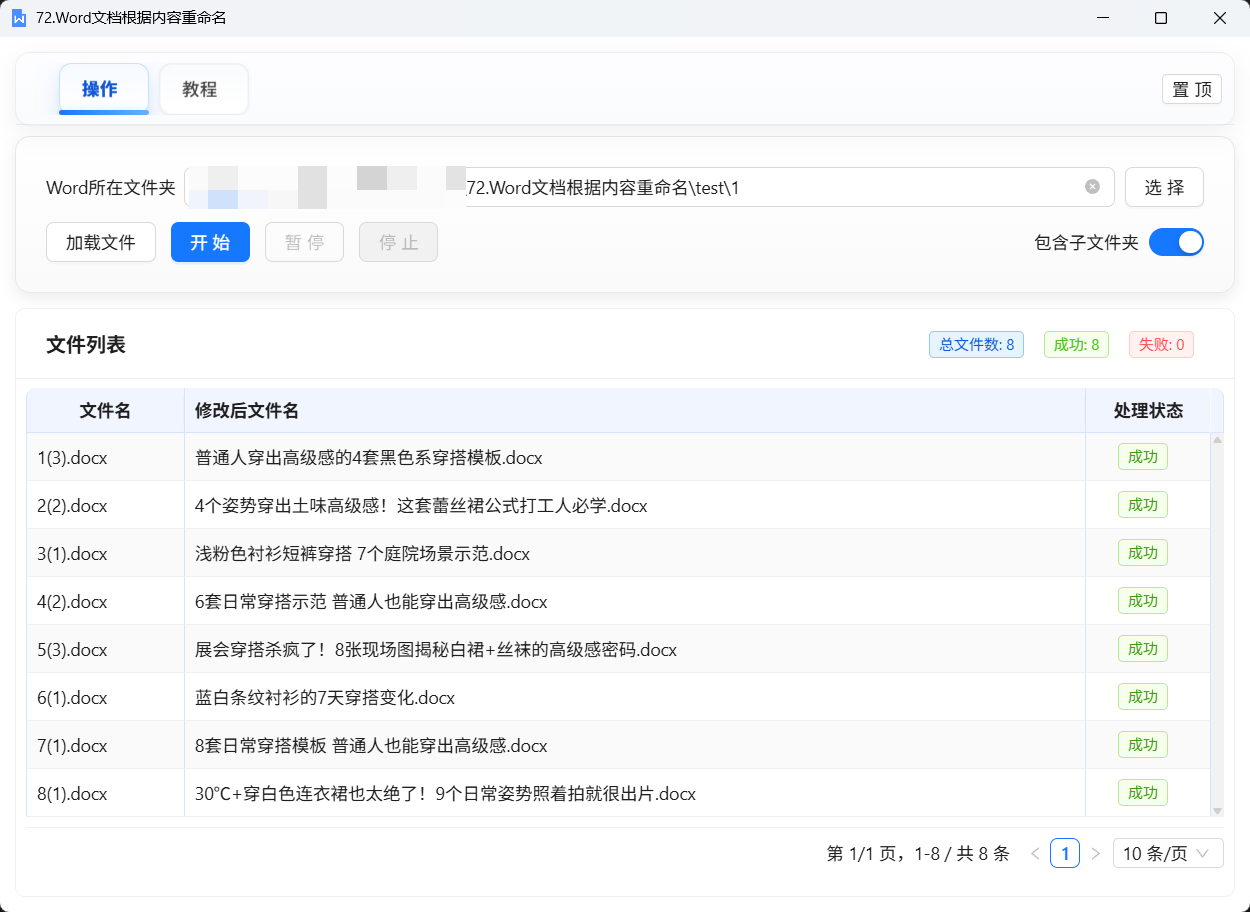Open the 10 条/页 page size dropdown
1250x912 pixels.
pyautogui.click(x=1167, y=853)
